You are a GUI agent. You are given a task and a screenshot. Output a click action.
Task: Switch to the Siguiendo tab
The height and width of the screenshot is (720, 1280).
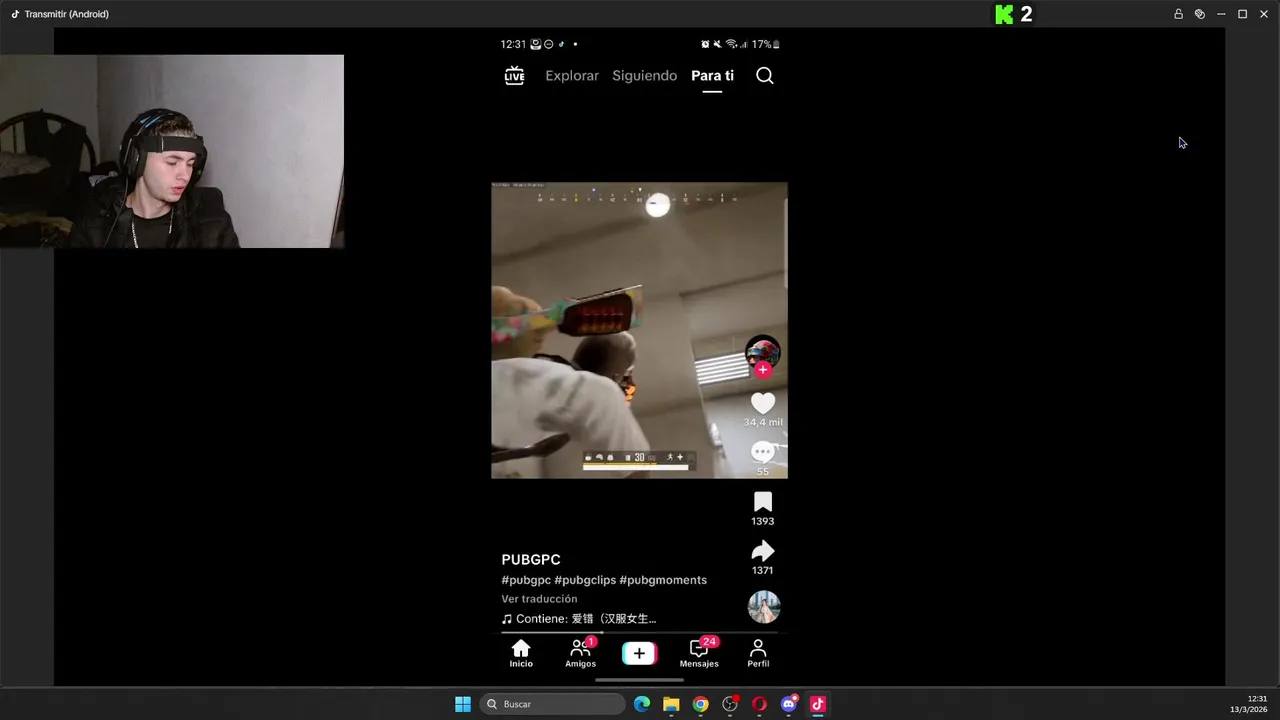click(644, 76)
